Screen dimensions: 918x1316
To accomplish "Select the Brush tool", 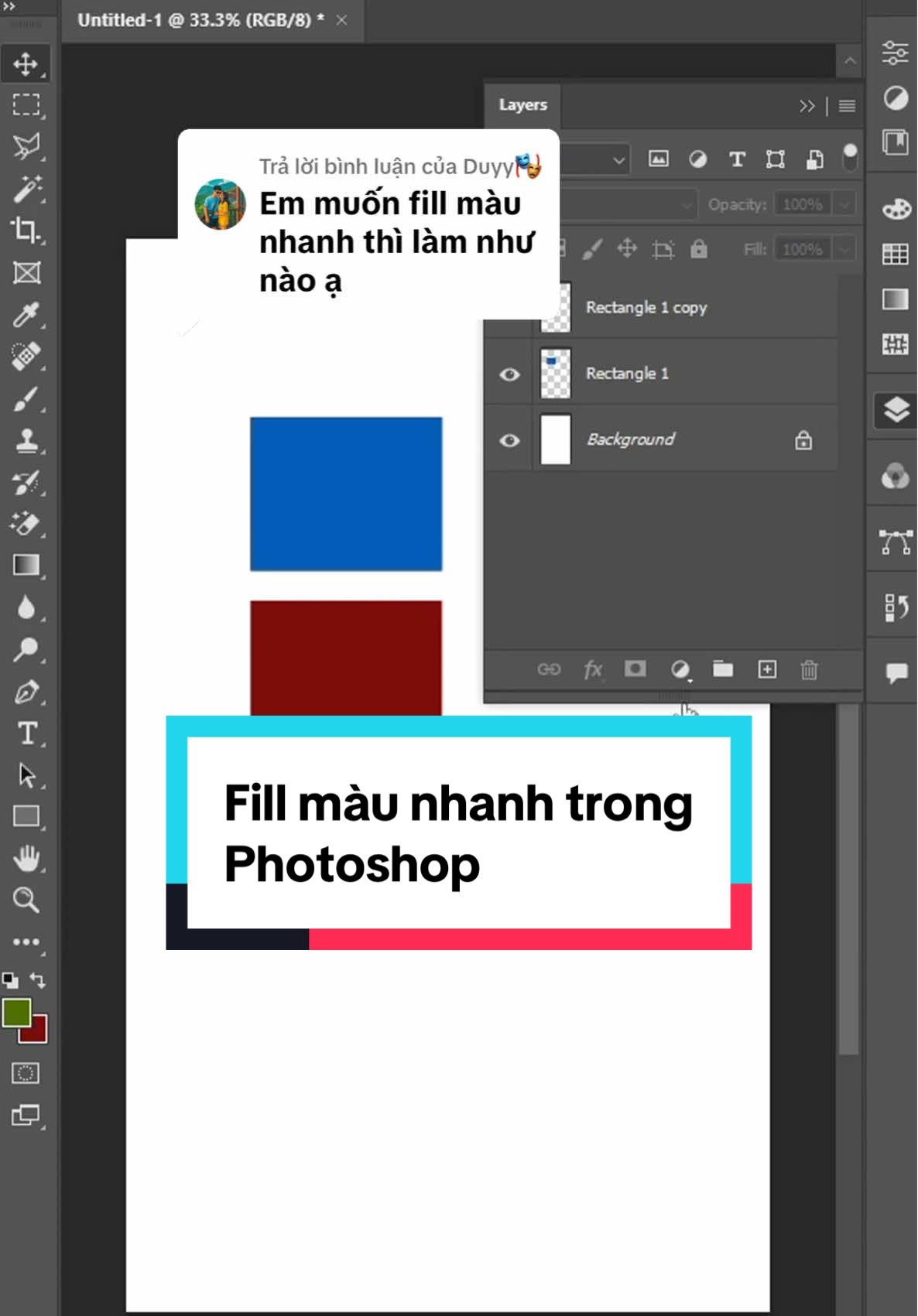I will tap(26, 399).
